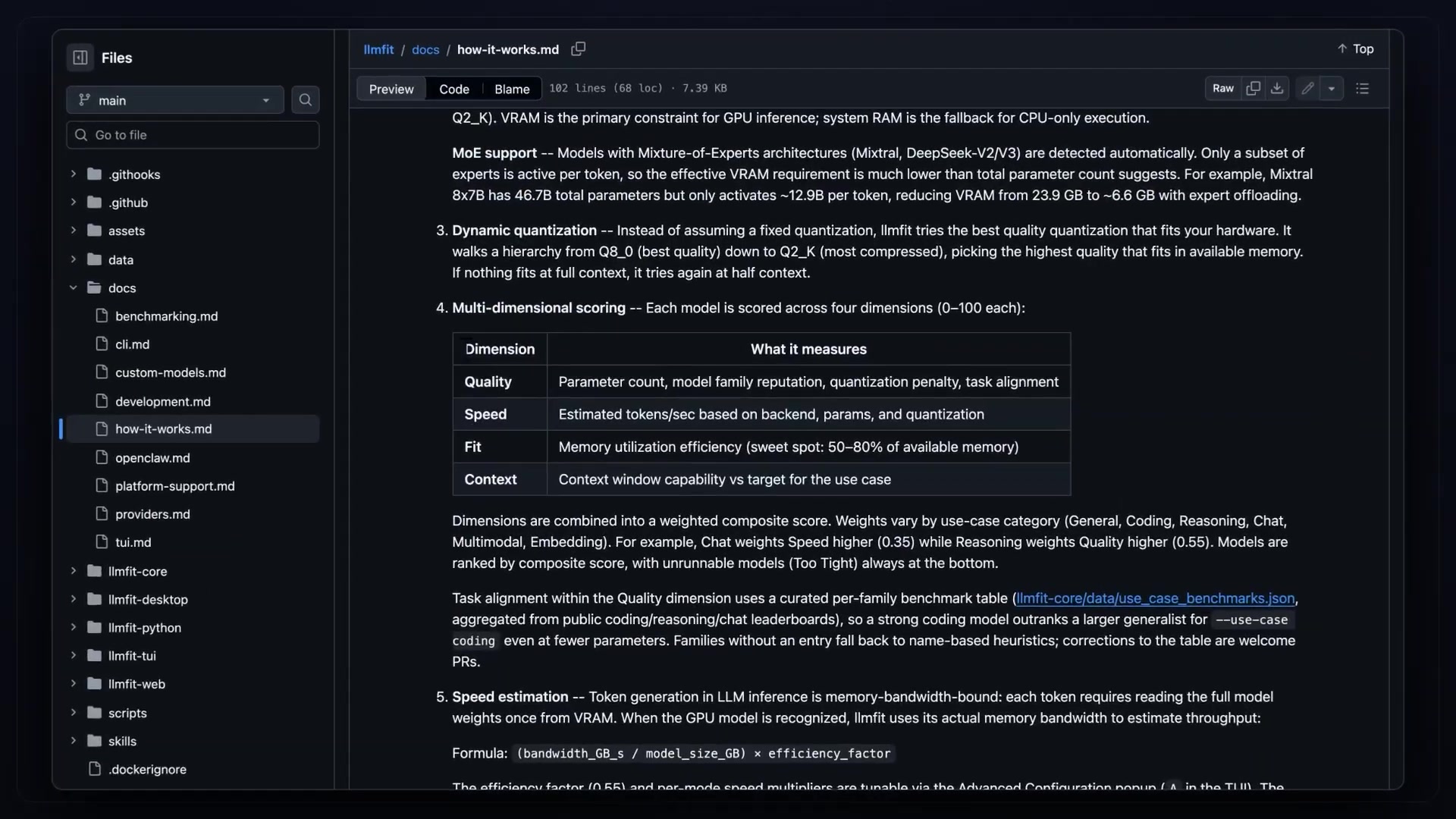Expand the .githooks folder

pyautogui.click(x=74, y=174)
